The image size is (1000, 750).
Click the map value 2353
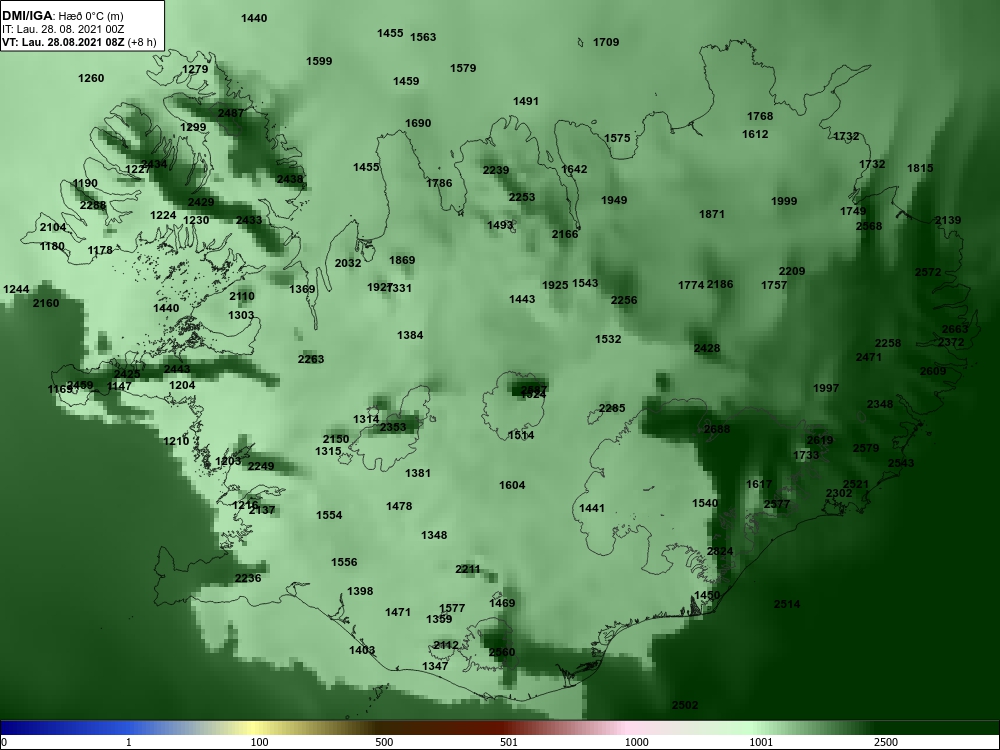click(392, 427)
